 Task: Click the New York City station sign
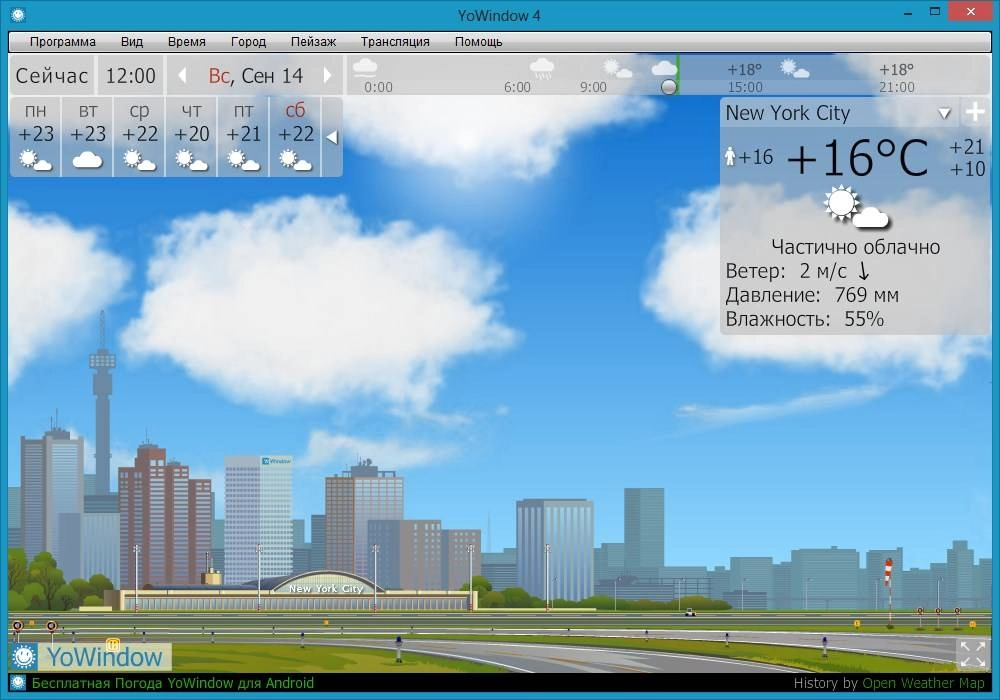[x=326, y=588]
